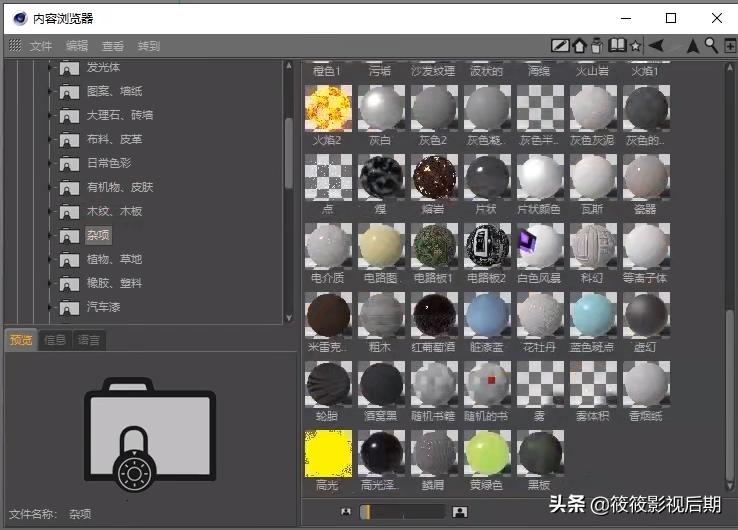Switch to the 预览 tab
The height and width of the screenshot is (530, 738).
[21, 340]
